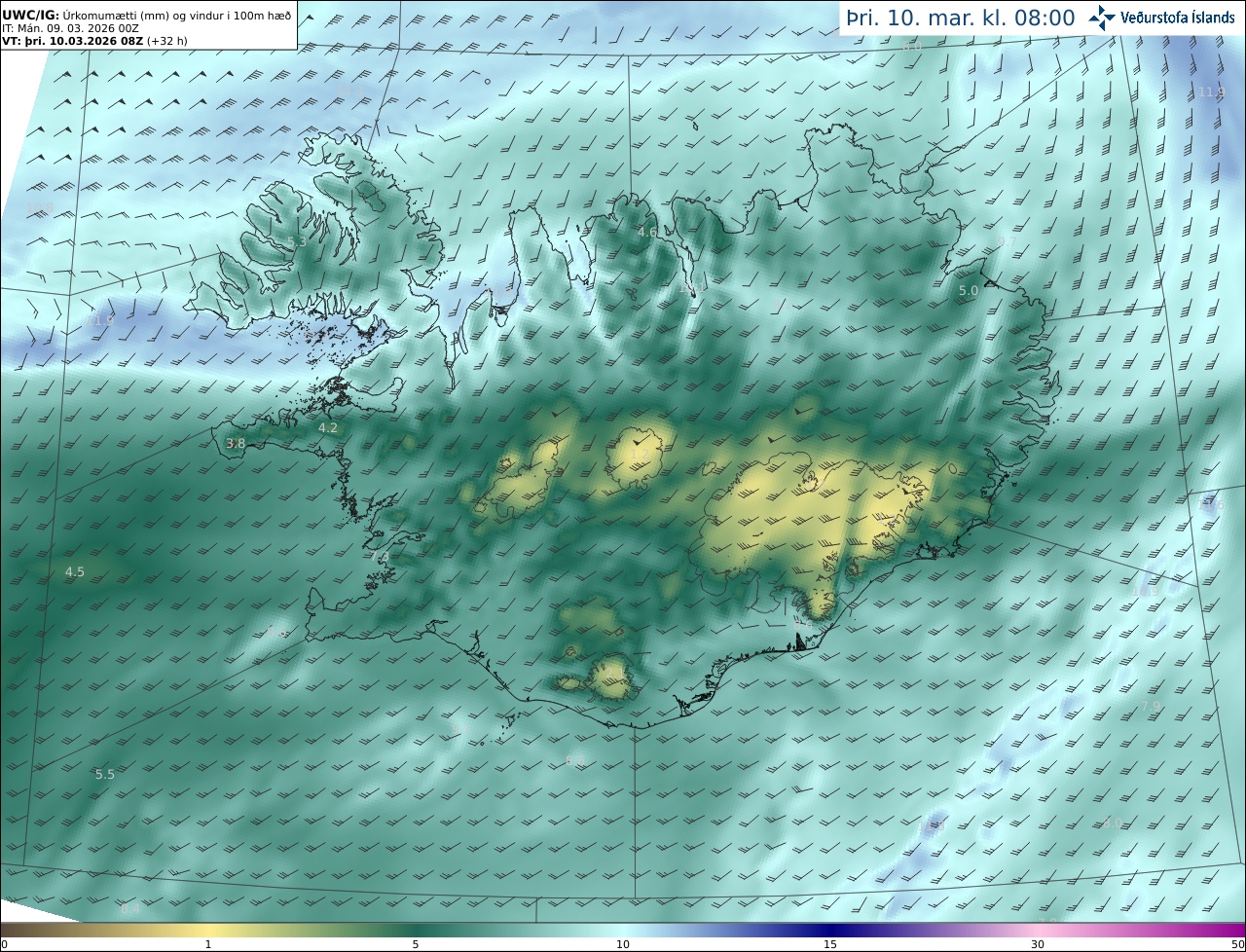Click the 5.0 value on the map

click(969, 290)
